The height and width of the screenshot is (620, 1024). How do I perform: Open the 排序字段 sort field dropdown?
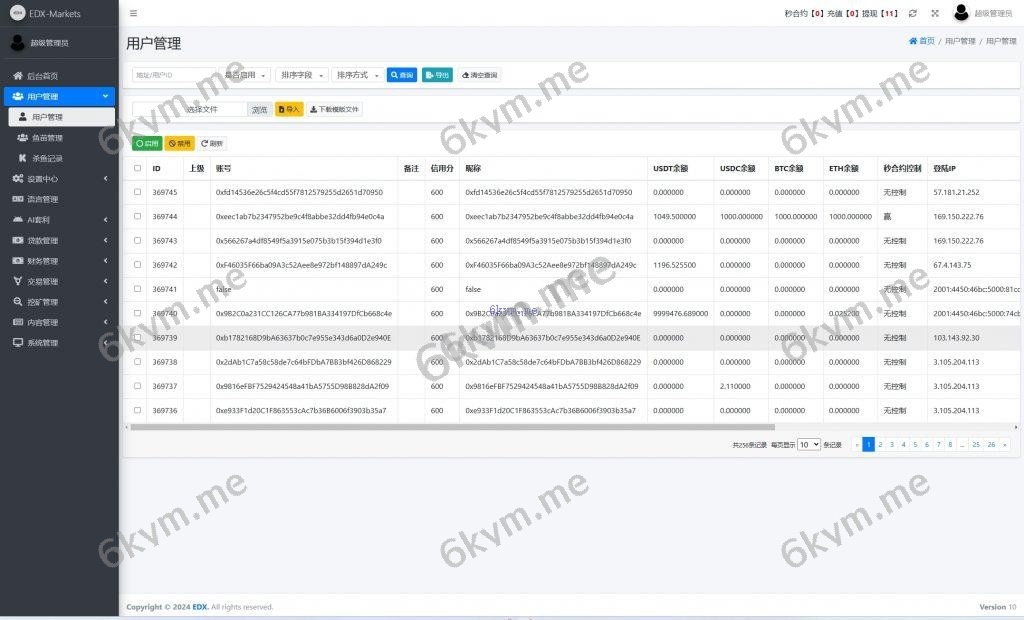(x=301, y=75)
